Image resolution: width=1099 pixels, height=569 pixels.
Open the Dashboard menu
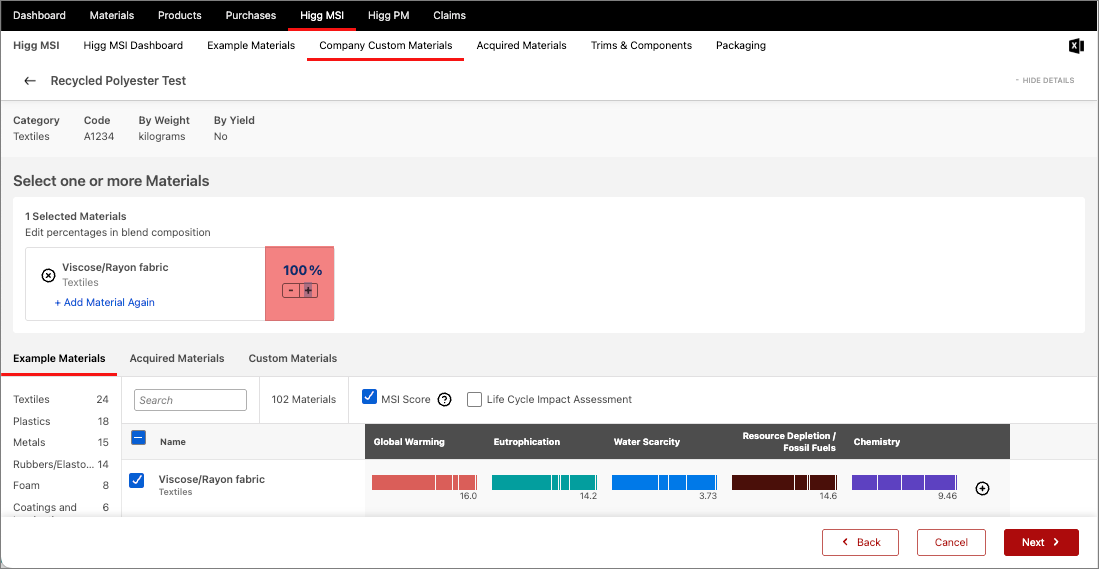[40, 15]
